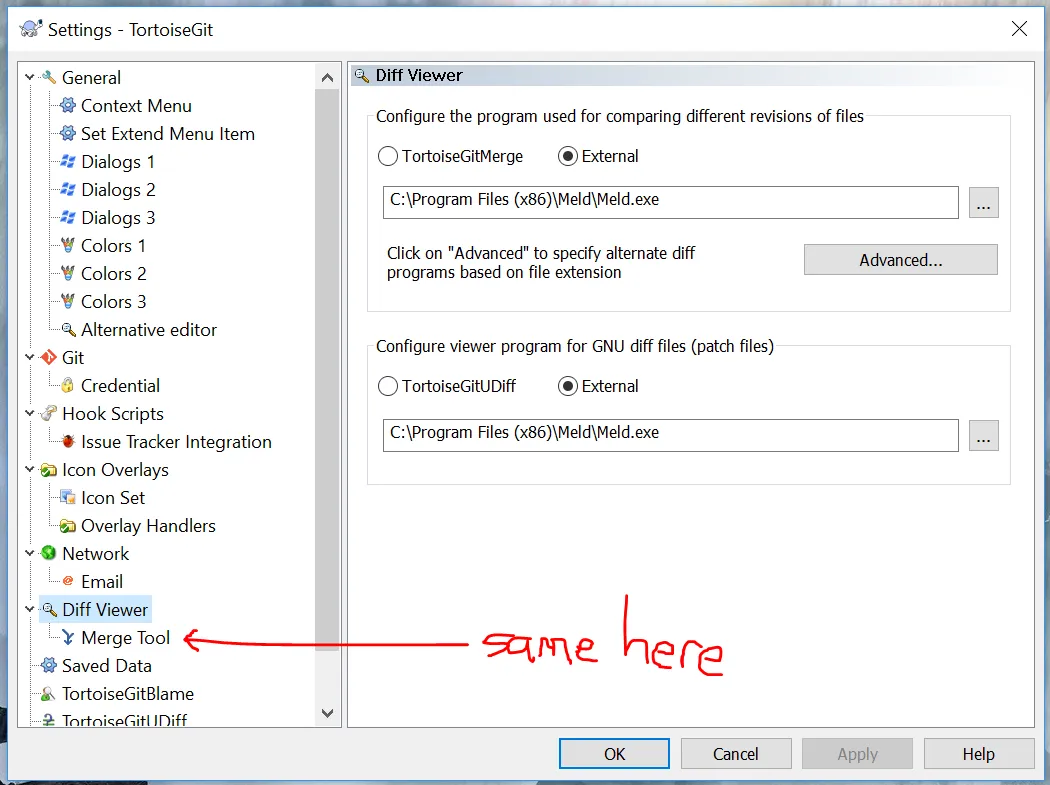Collapse the Hook Scripts tree node
The width and height of the screenshot is (1050, 785).
point(29,413)
